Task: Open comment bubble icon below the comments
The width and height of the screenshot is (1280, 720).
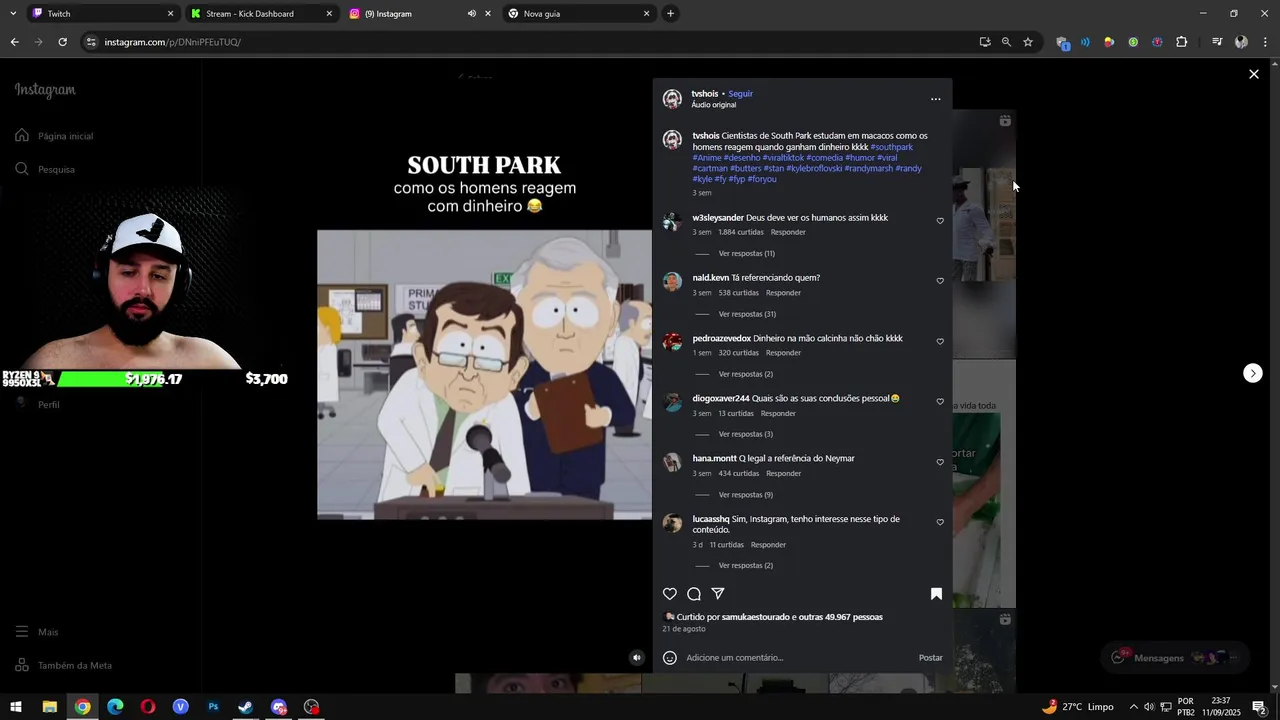Action: (694, 594)
